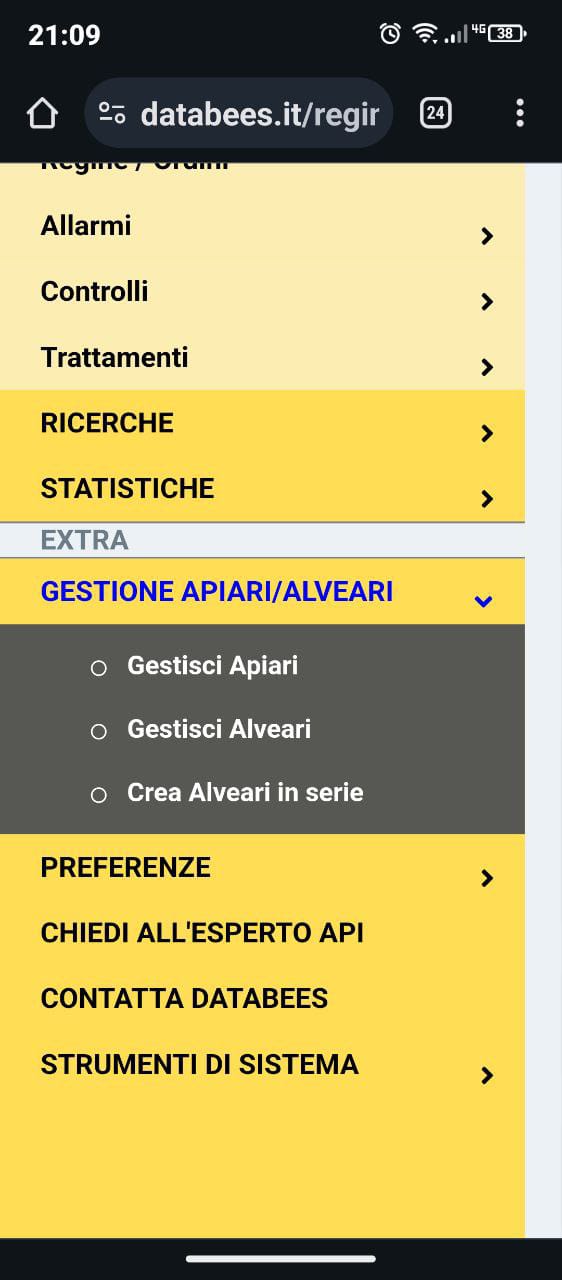Tap the battery indicator icon

tap(507, 33)
